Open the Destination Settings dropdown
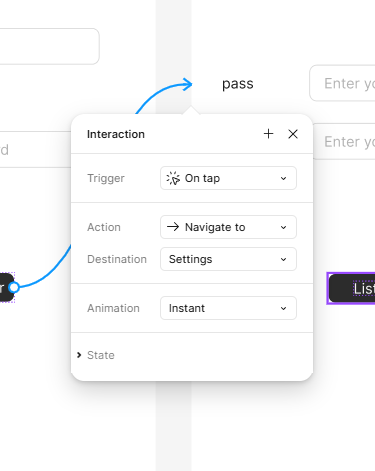375x471 pixels. click(x=228, y=259)
